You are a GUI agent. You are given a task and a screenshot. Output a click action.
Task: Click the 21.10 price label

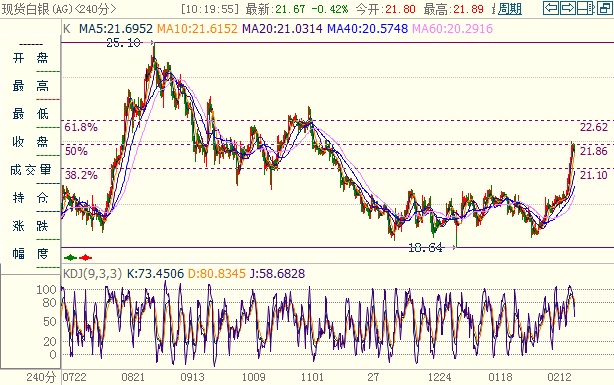click(x=594, y=175)
